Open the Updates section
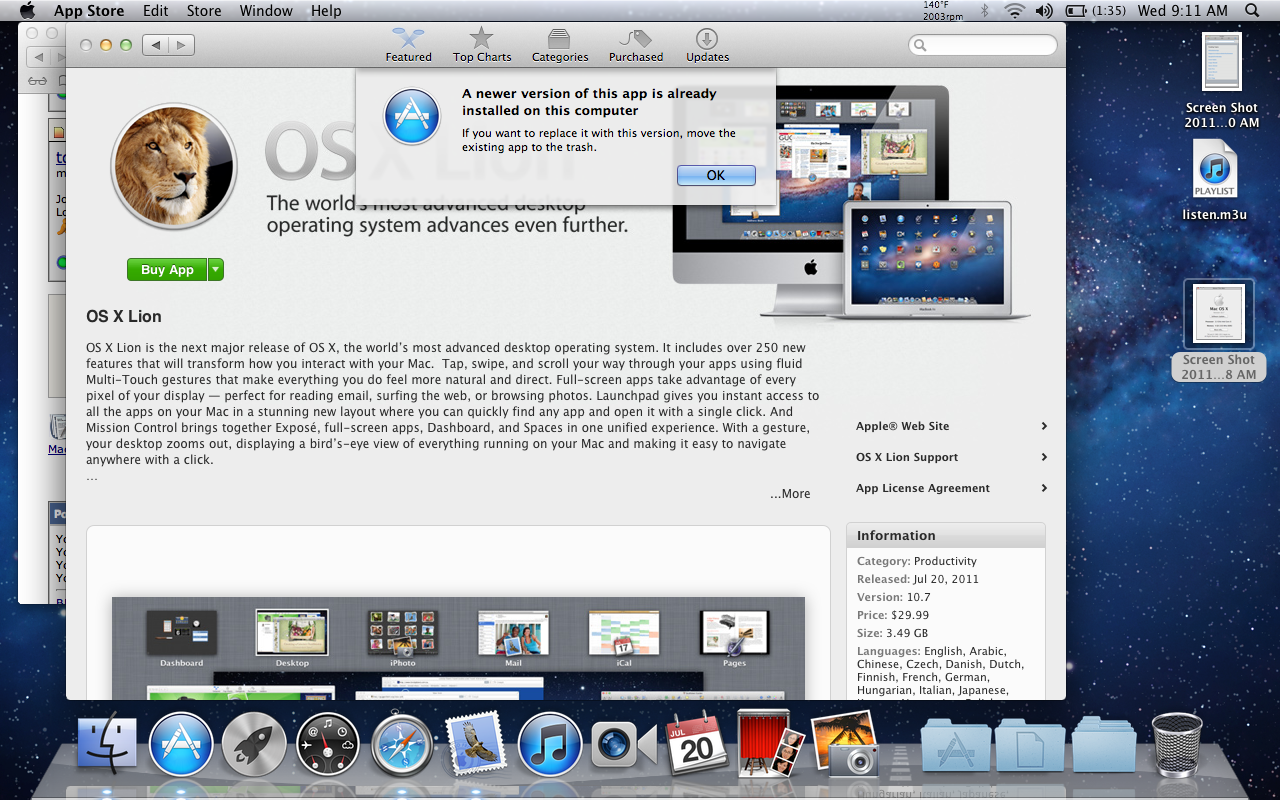 707,45
